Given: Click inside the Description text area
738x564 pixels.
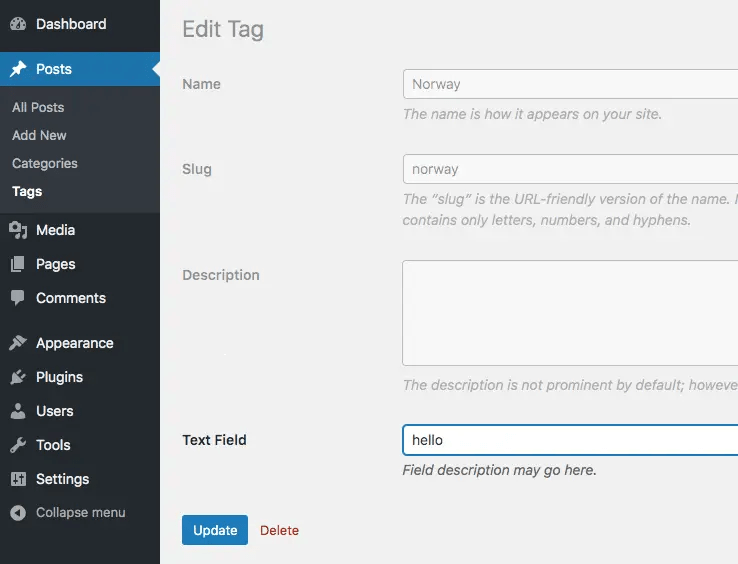Looking at the screenshot, I should 570,313.
